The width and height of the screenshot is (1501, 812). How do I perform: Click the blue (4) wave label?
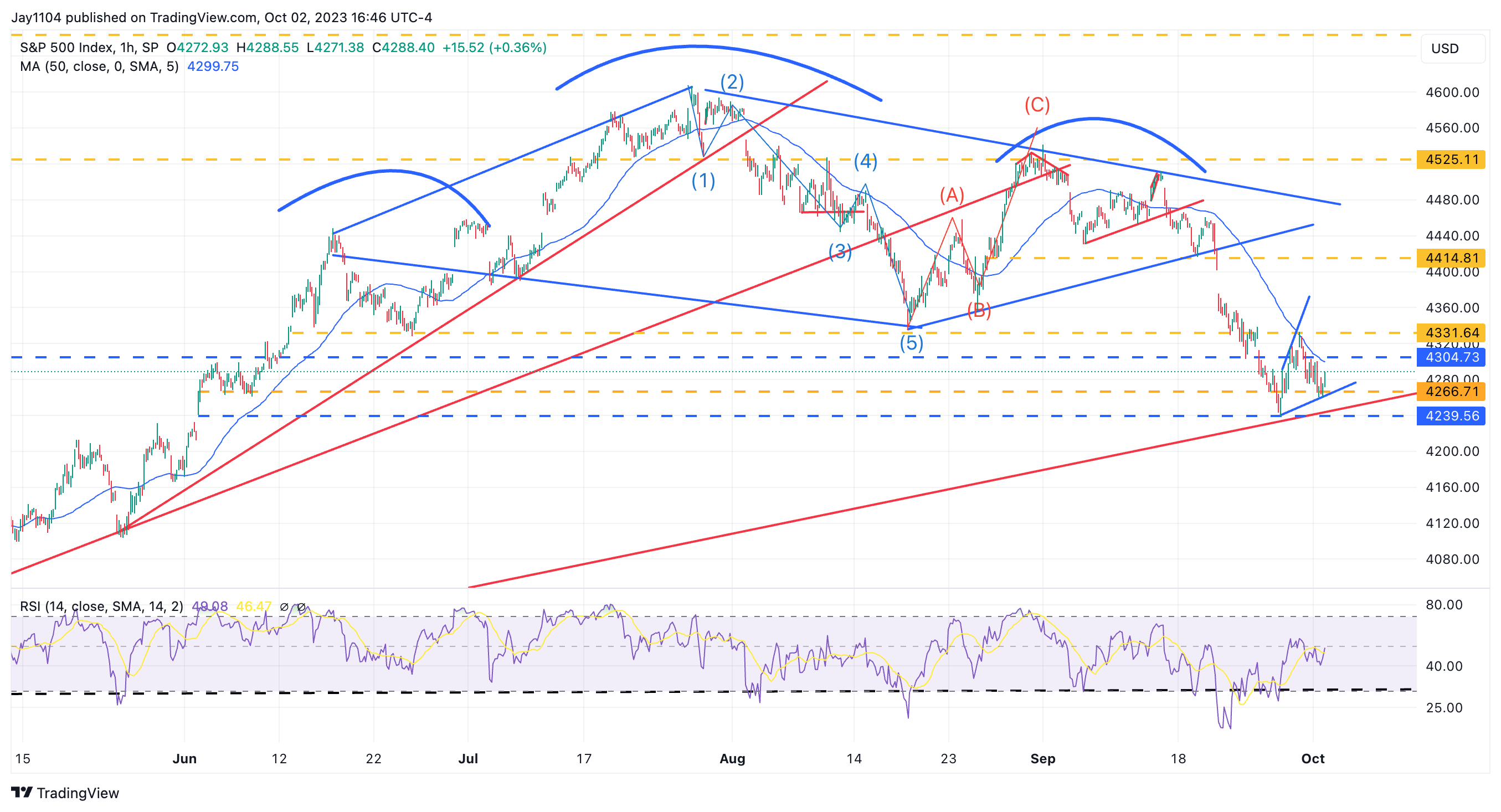(866, 161)
